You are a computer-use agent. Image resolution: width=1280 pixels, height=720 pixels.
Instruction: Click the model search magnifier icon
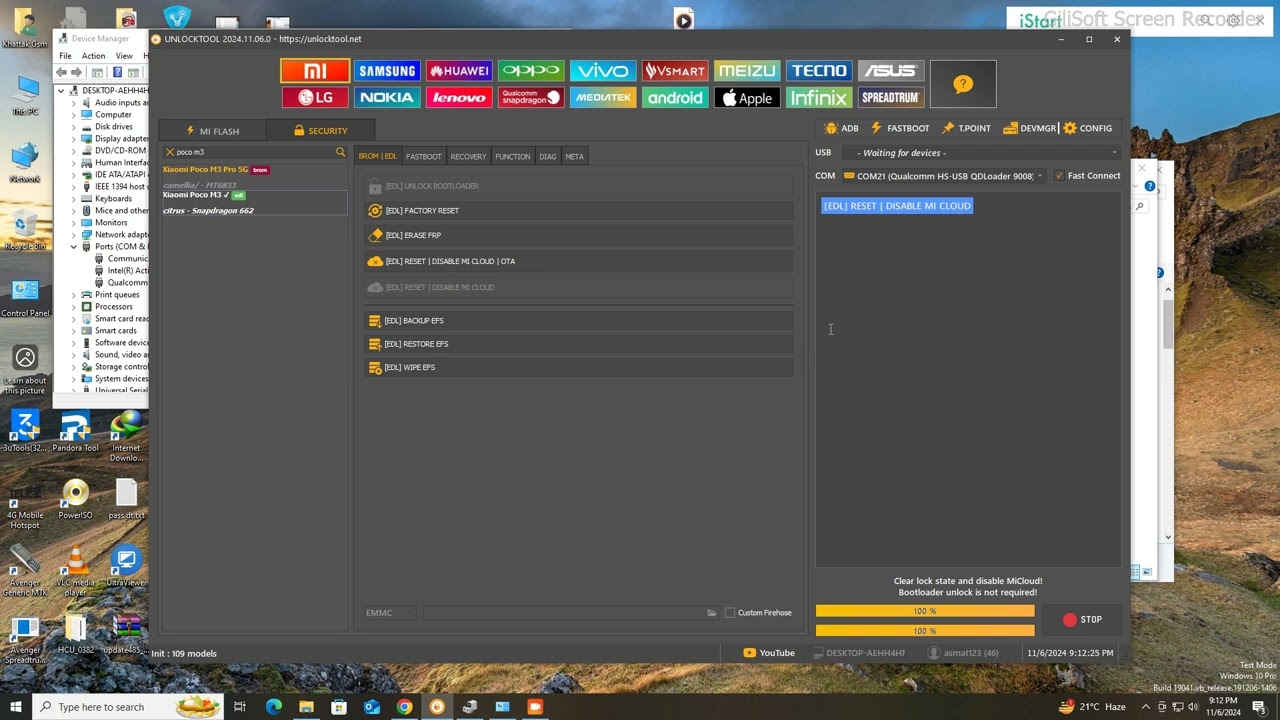click(x=340, y=152)
